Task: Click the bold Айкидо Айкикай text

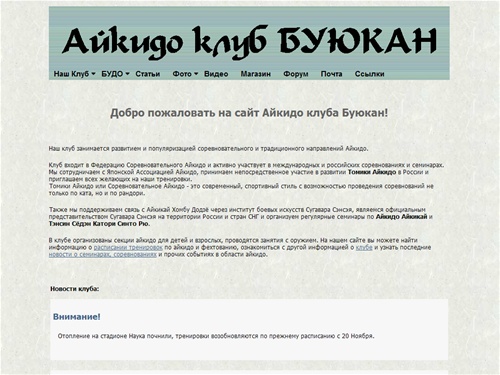Action: 401,217
